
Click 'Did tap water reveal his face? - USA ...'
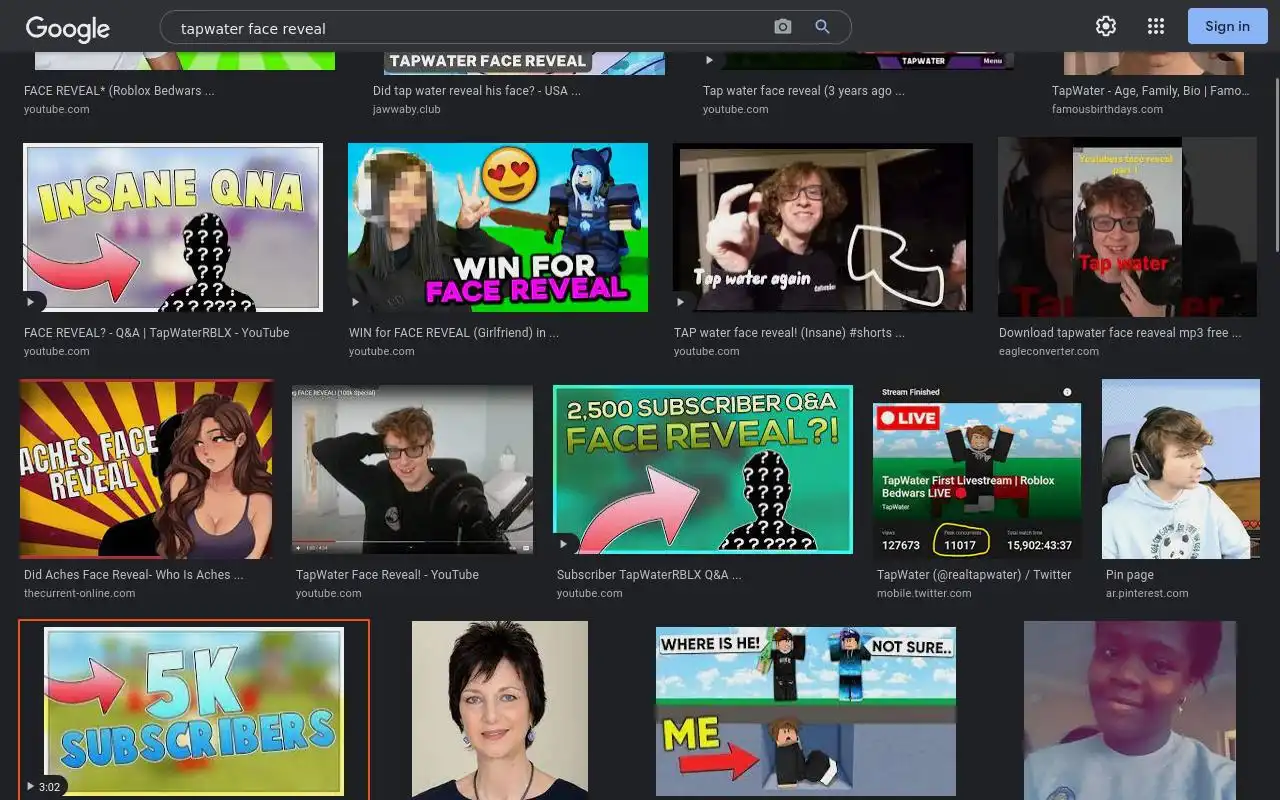pyautogui.click(x=477, y=91)
